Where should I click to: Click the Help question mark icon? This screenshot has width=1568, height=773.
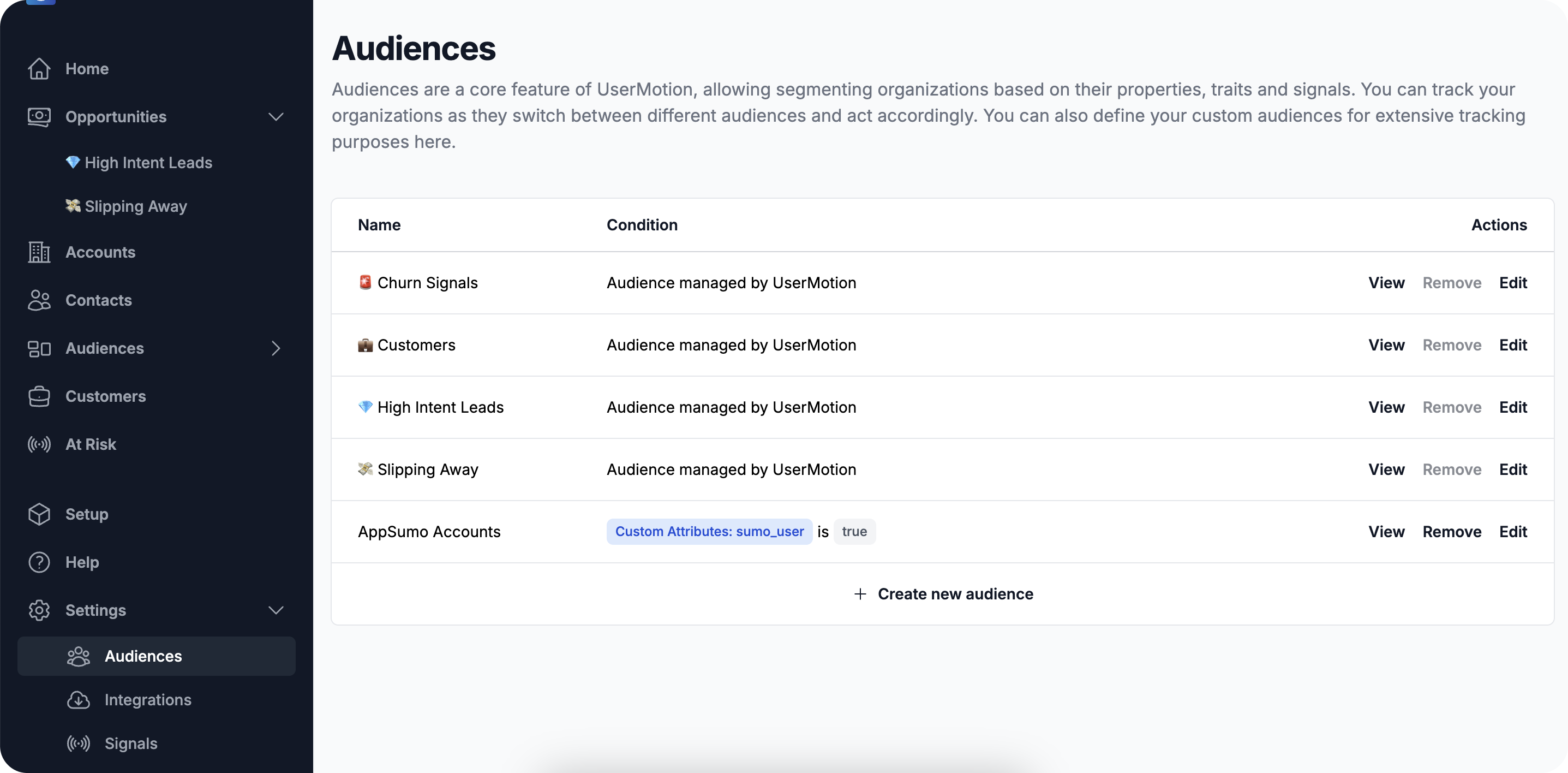pos(39,562)
